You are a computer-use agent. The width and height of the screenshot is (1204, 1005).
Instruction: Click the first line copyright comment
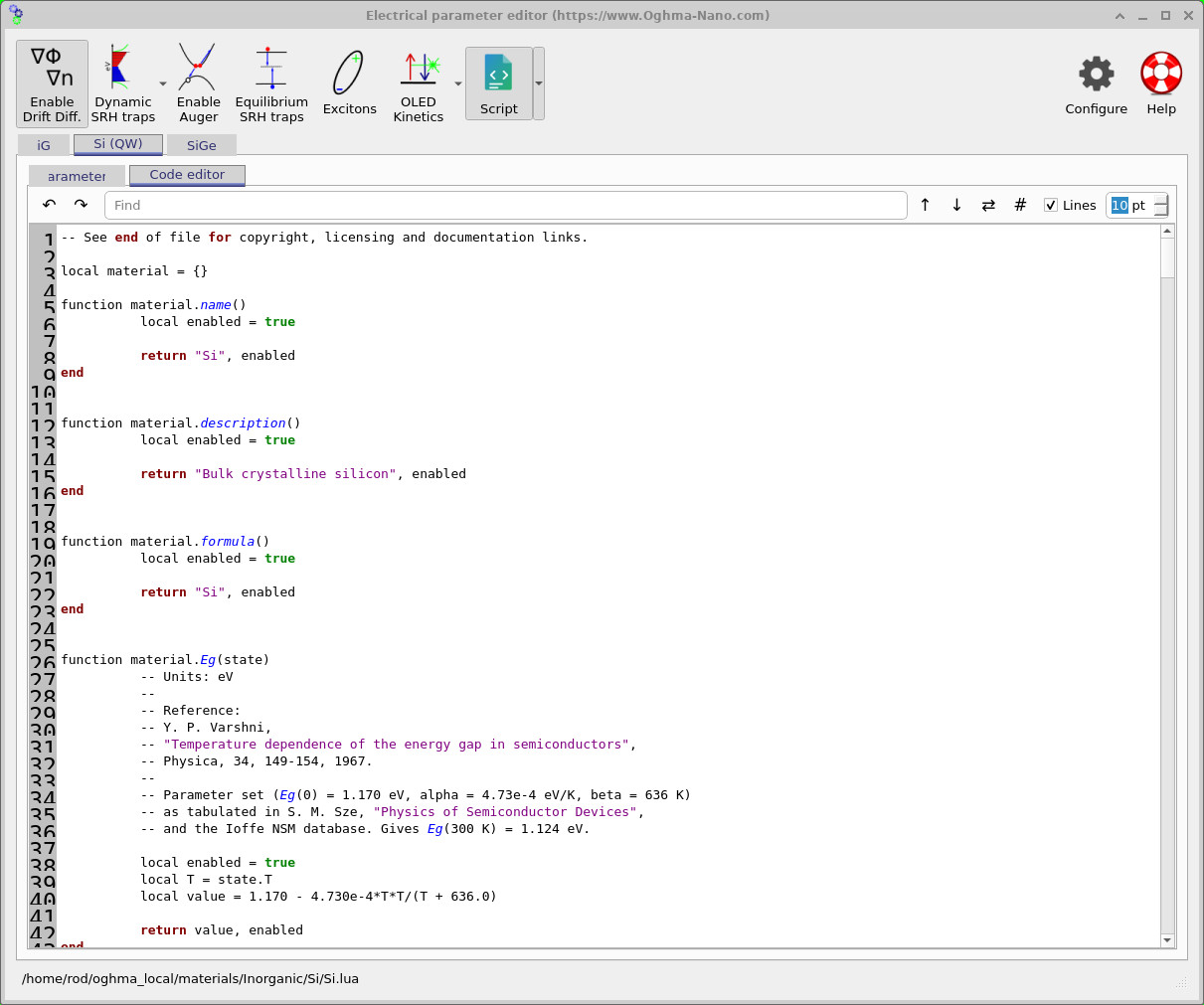coord(324,238)
